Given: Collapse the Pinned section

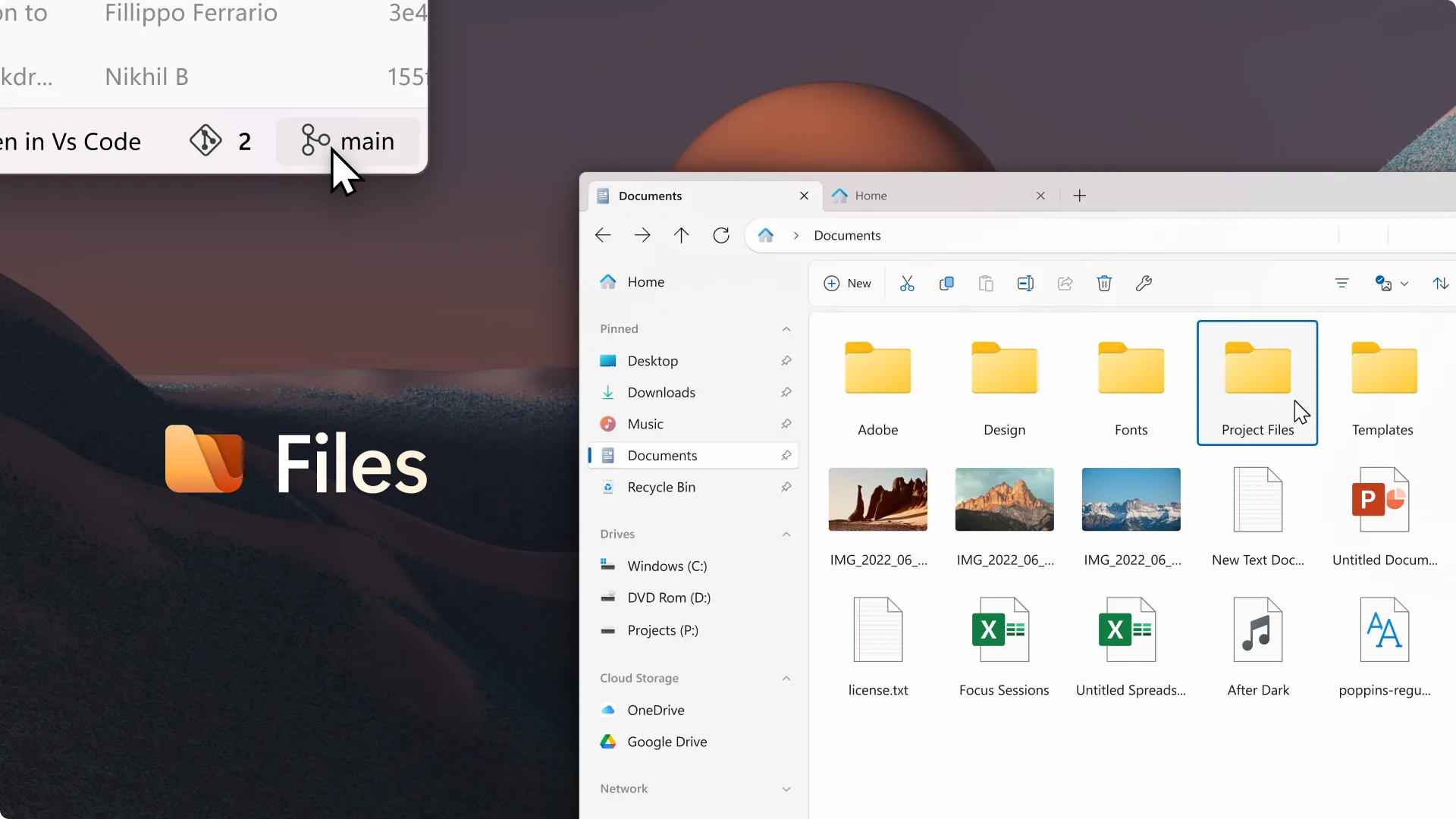Looking at the screenshot, I should (x=786, y=328).
